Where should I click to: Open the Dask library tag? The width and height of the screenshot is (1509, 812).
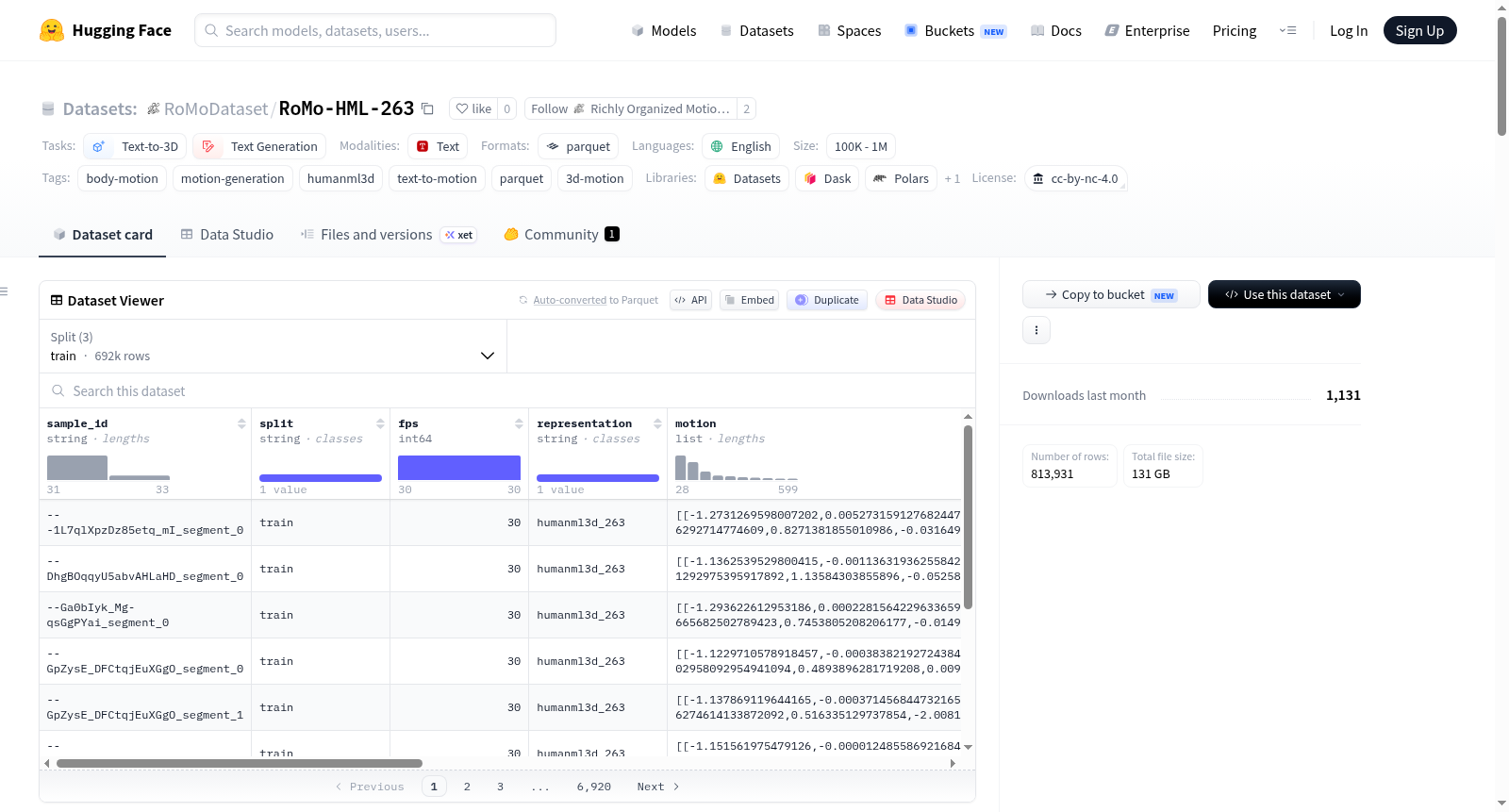827,178
